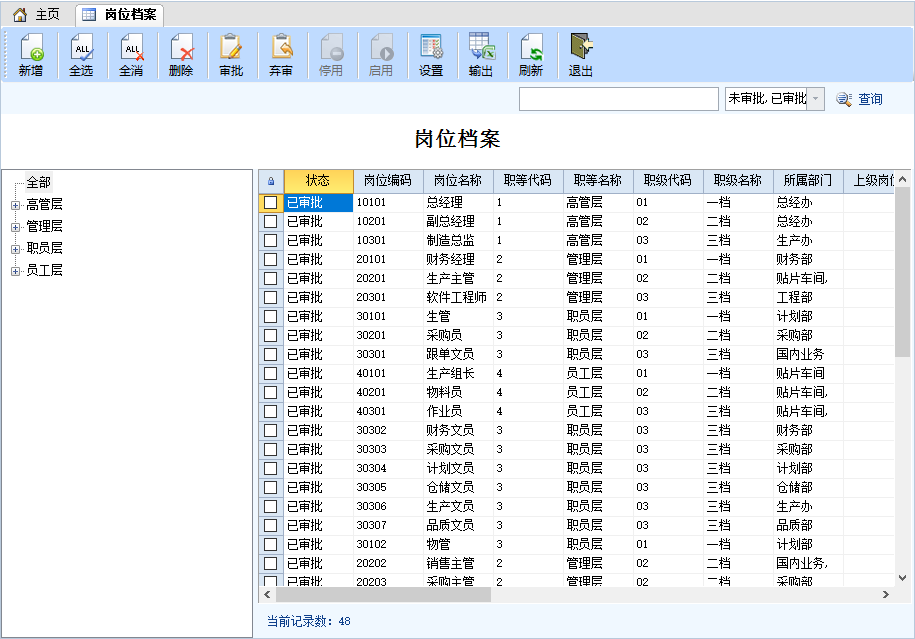Select the 跟单文员 position name cell
Image resolution: width=915 pixels, height=639 pixels.
458,354
